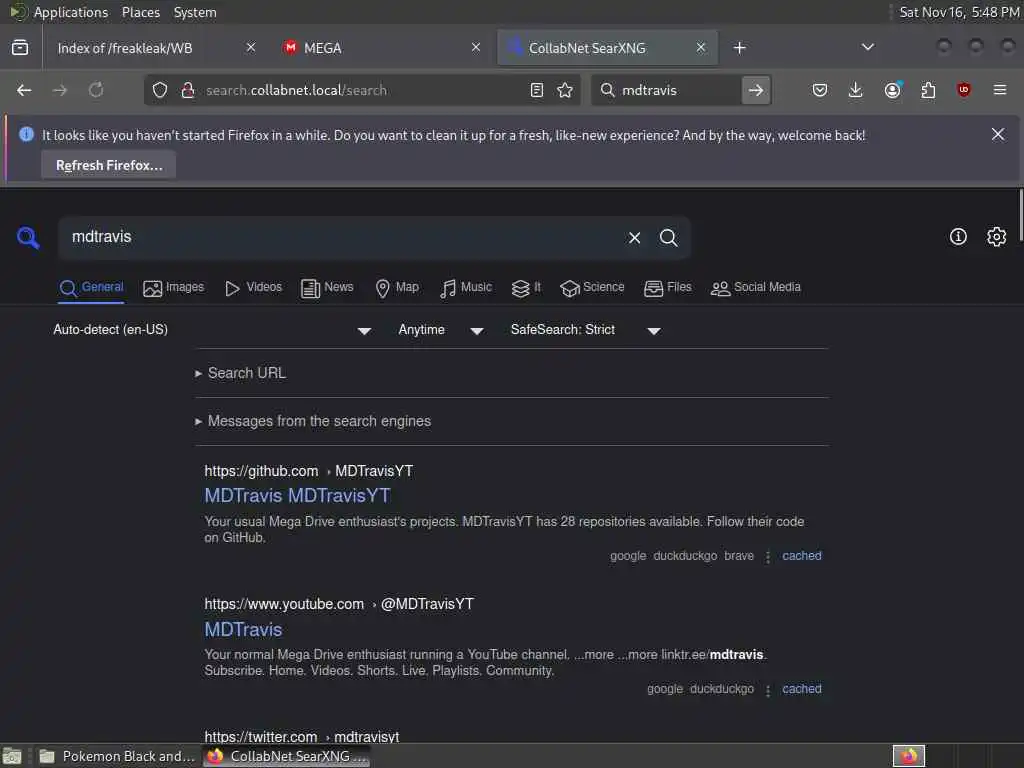
Task: Open the MDTravis MDTravisYT GitHub result
Action: 297,496
